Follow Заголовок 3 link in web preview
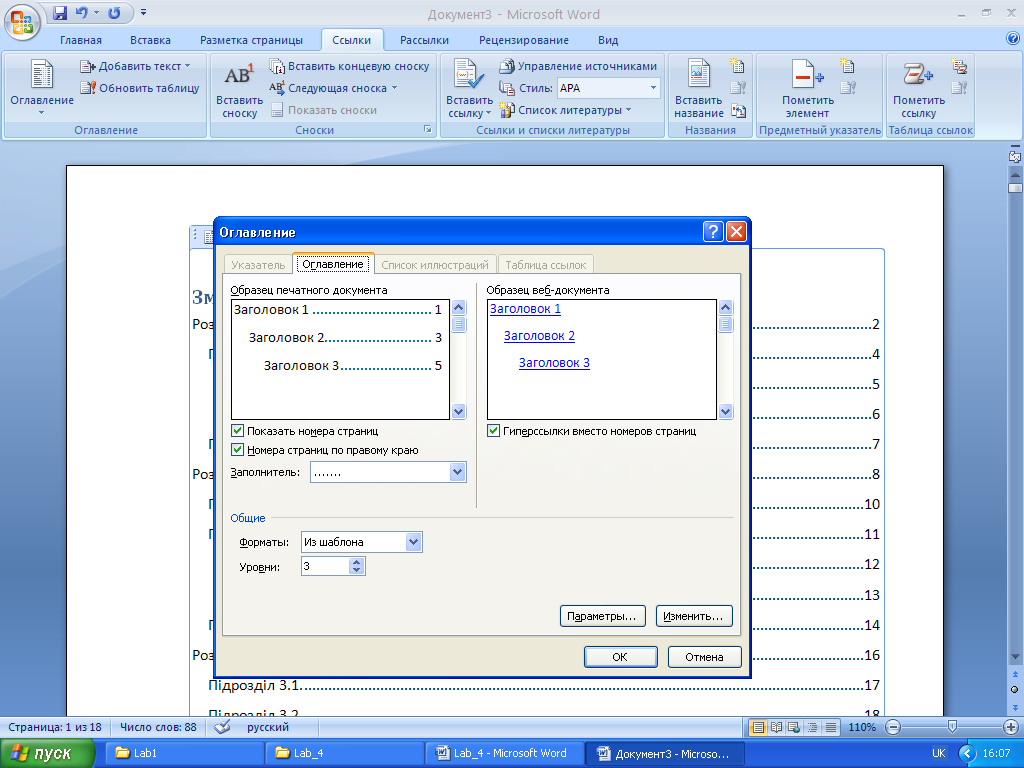 click(x=554, y=362)
